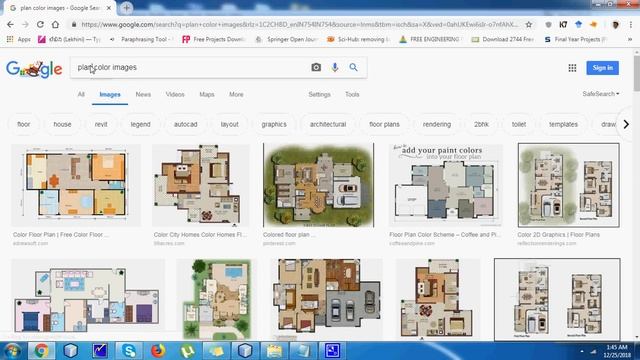Open Skype from the taskbar
This screenshot has height=360, width=640.
129,351
